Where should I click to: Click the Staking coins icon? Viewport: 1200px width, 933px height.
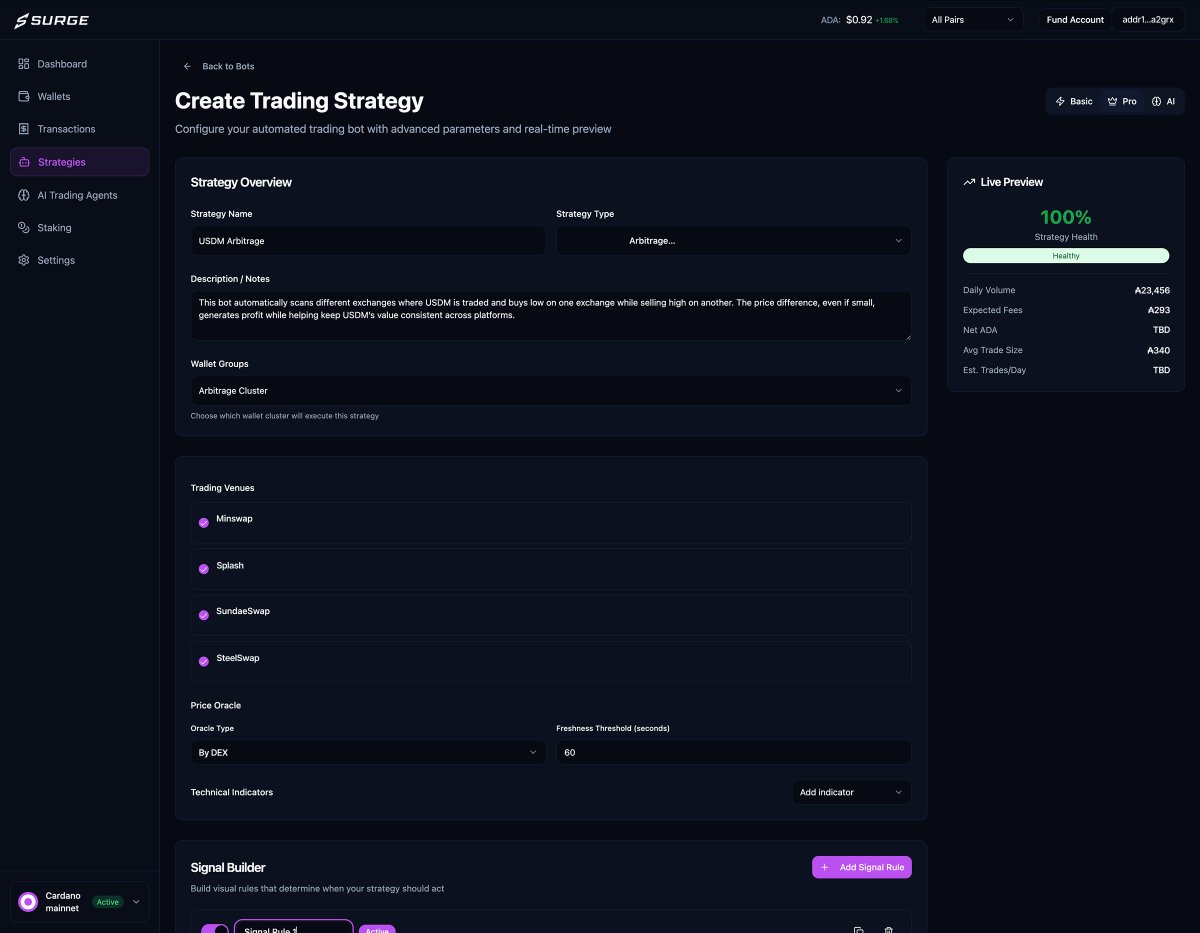[x=24, y=228]
